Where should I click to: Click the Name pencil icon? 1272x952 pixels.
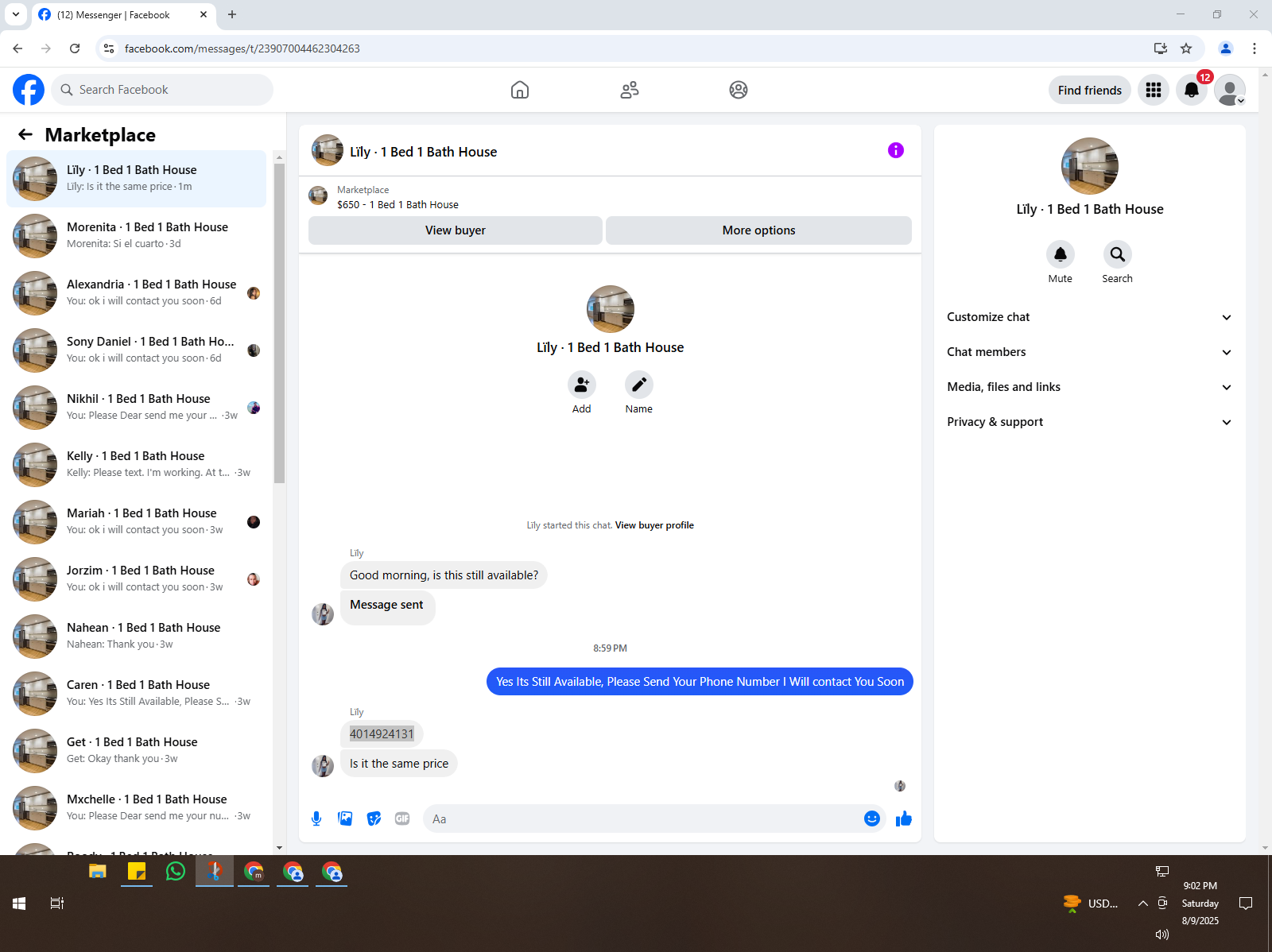click(639, 385)
